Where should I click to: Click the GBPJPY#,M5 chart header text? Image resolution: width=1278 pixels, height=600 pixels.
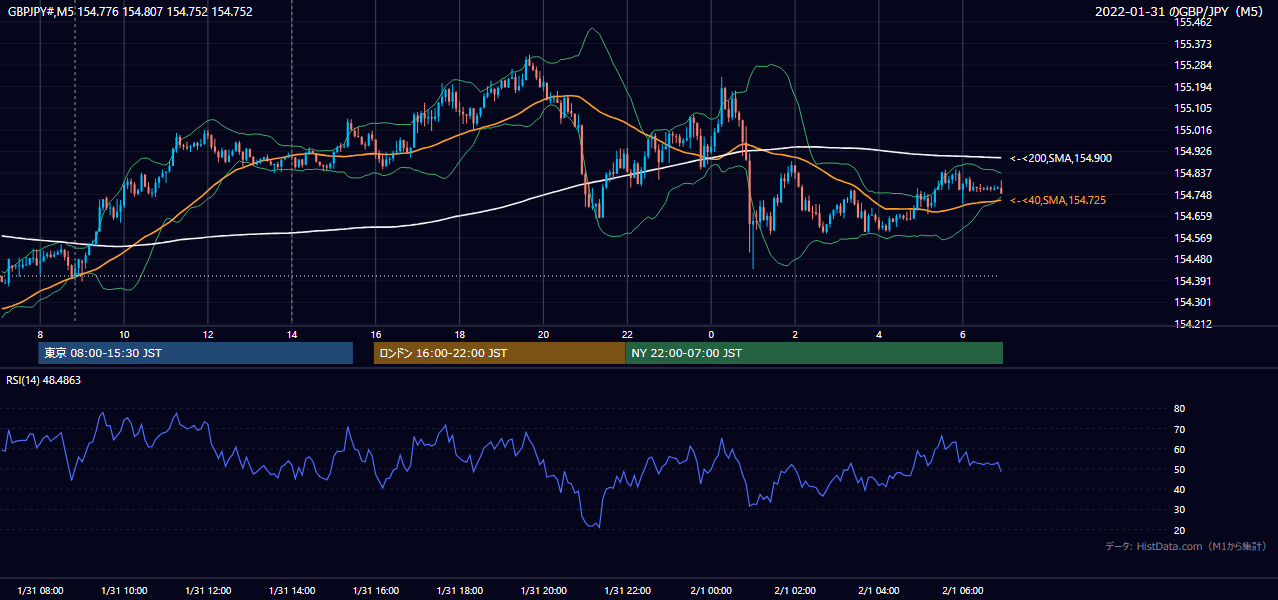coord(130,12)
